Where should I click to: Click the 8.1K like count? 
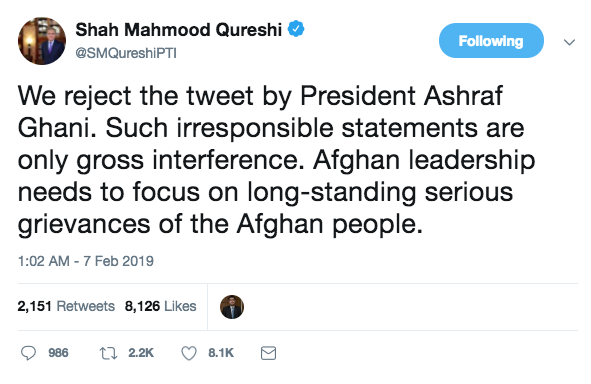click(x=221, y=353)
